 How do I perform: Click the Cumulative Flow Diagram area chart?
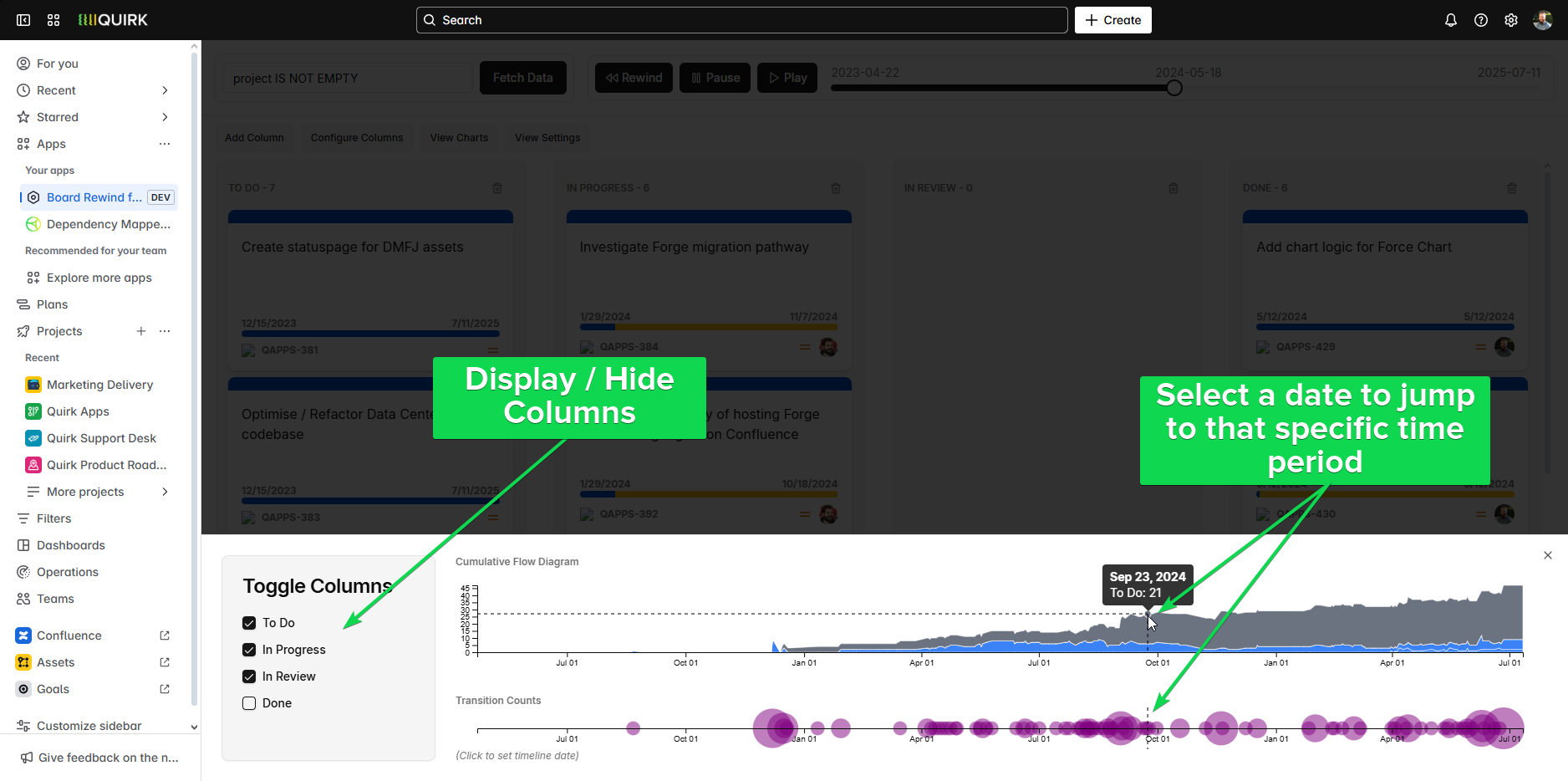tap(1000, 620)
